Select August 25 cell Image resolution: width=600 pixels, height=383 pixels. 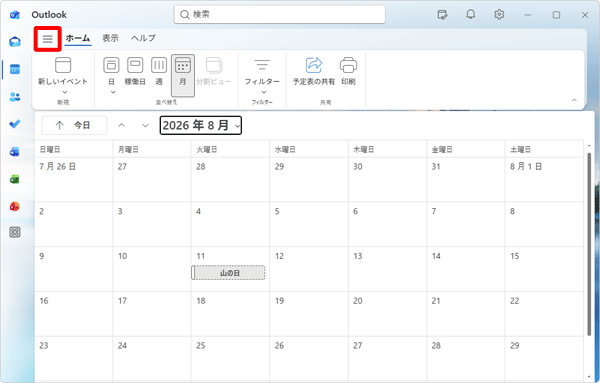point(230,359)
